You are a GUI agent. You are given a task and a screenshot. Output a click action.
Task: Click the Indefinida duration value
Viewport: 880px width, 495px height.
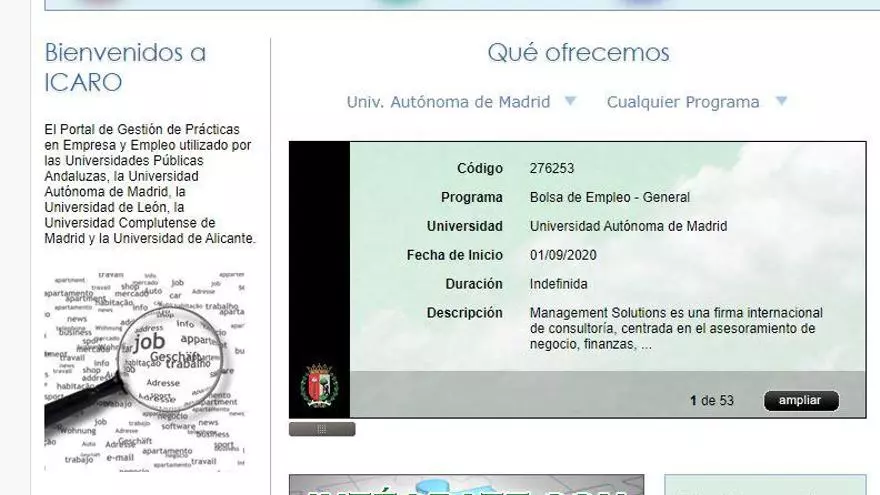(558, 285)
